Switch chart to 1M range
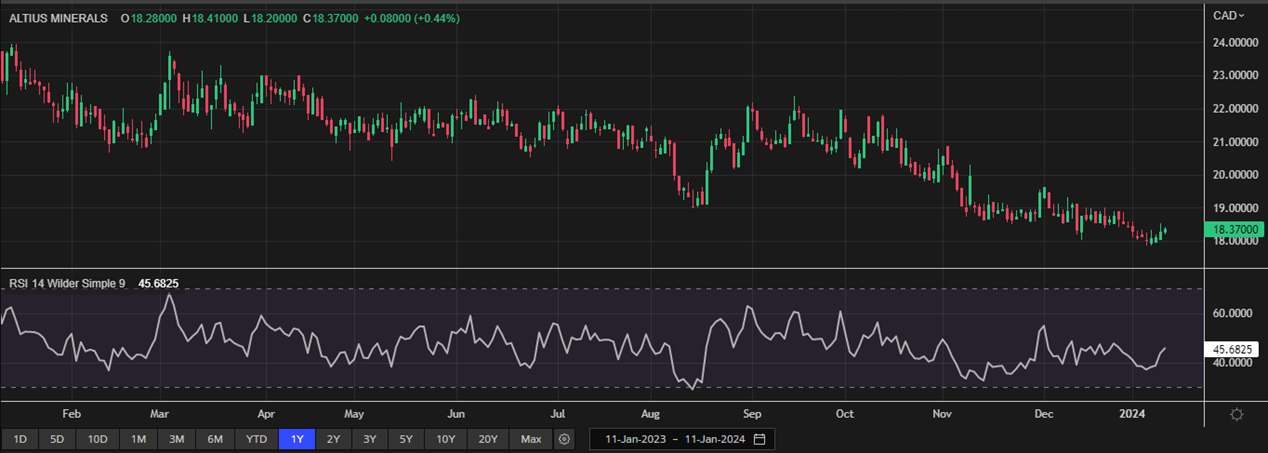The image size is (1268, 453). (x=138, y=439)
